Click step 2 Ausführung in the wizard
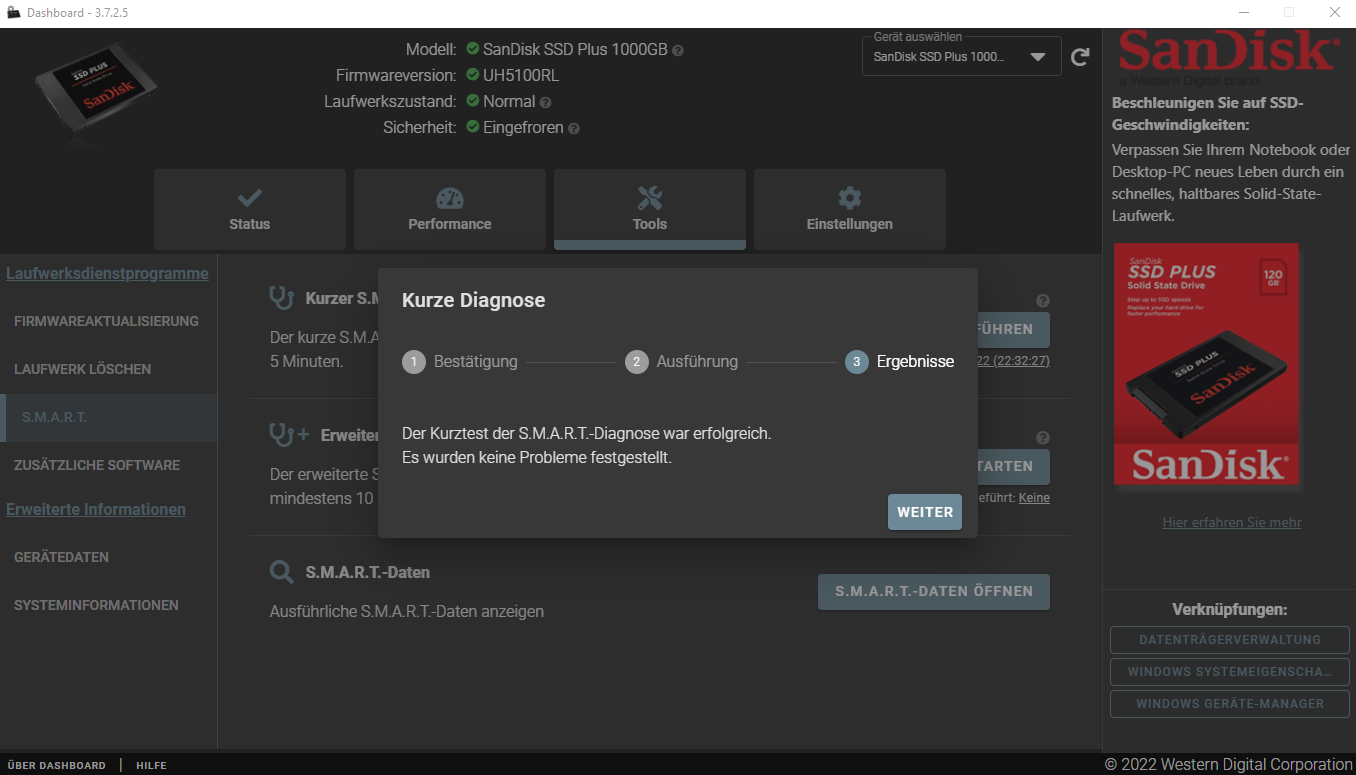The image size is (1356, 775). pos(681,362)
